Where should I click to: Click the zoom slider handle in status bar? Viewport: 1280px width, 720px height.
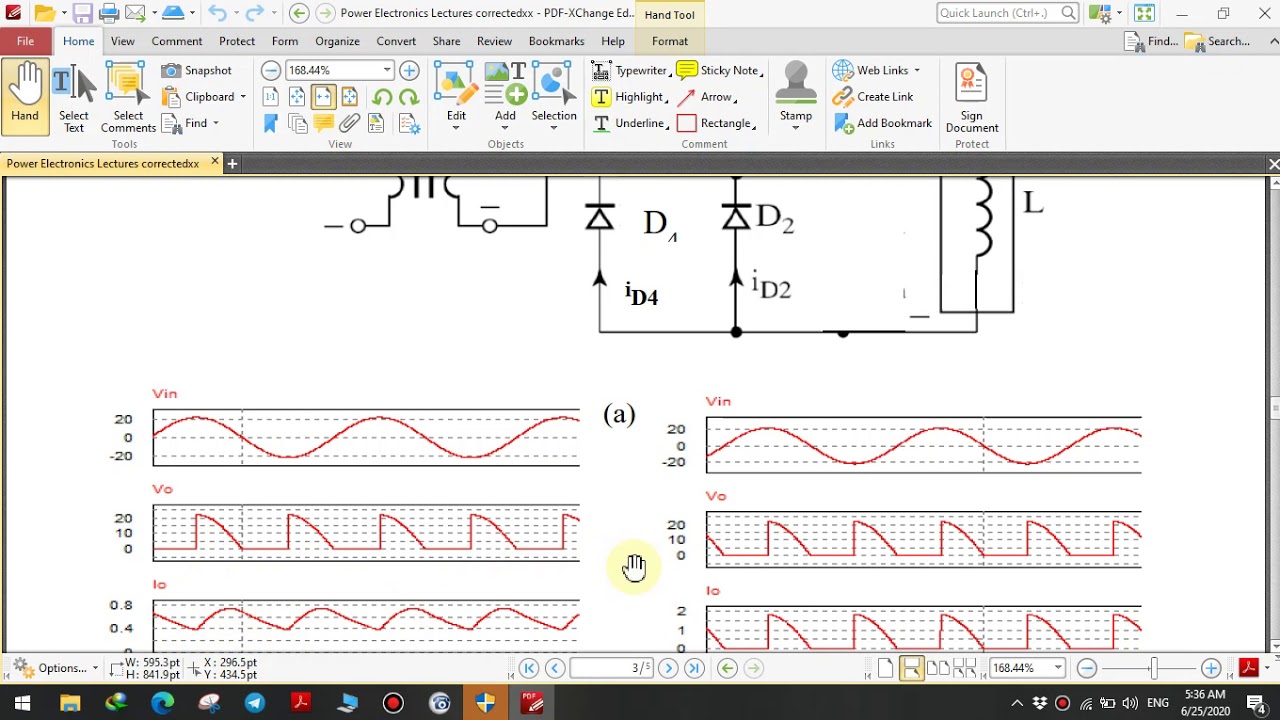click(x=1153, y=668)
